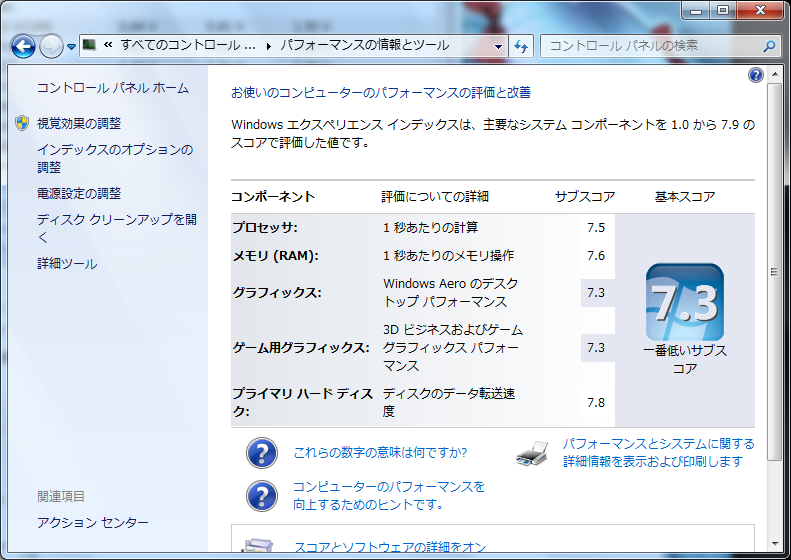The width and height of the screenshot is (791, 560).
Task: Click the vertical scrollbar thumb
Action: [774, 272]
